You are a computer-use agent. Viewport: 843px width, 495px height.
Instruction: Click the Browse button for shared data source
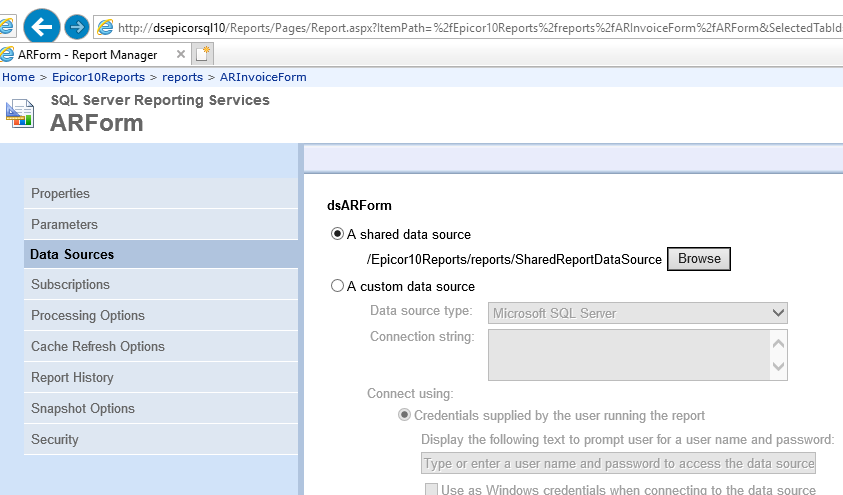[x=699, y=259]
